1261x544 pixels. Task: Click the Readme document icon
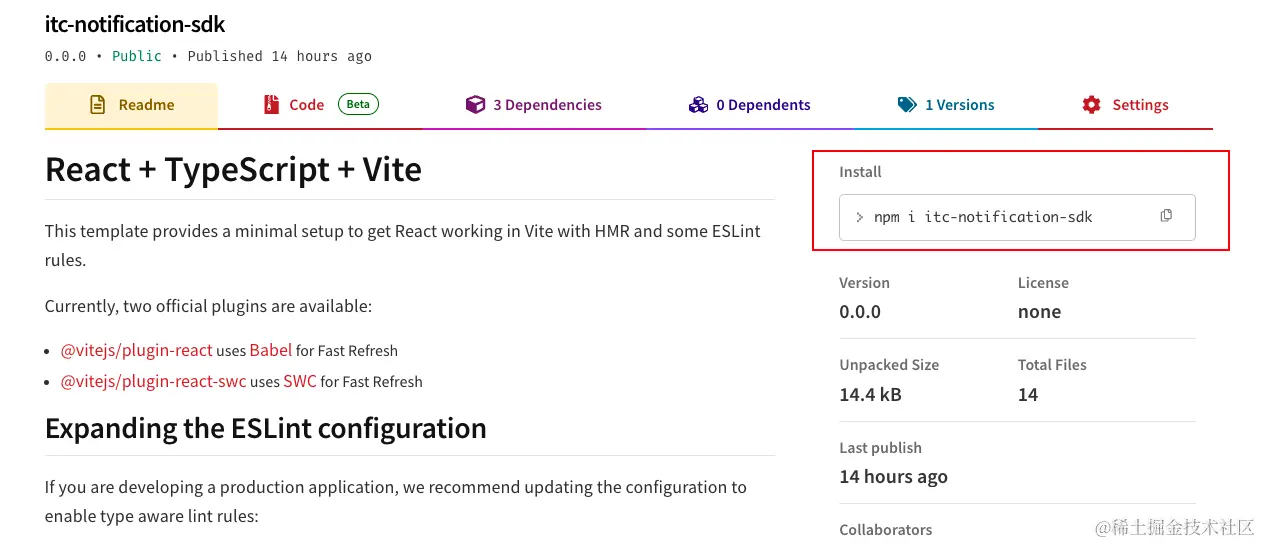(98, 105)
